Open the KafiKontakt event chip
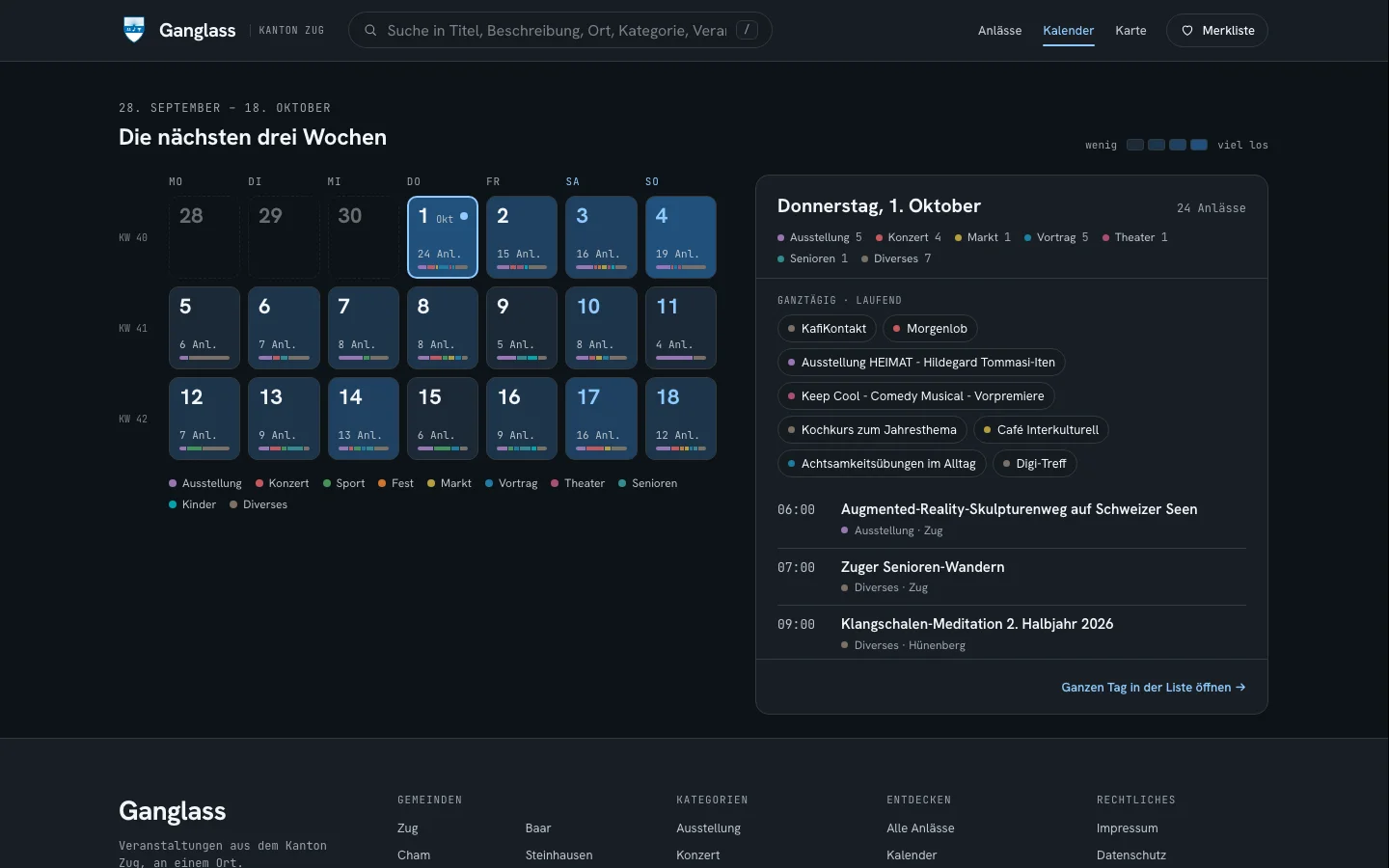This screenshot has height=868, width=1389. point(827,329)
